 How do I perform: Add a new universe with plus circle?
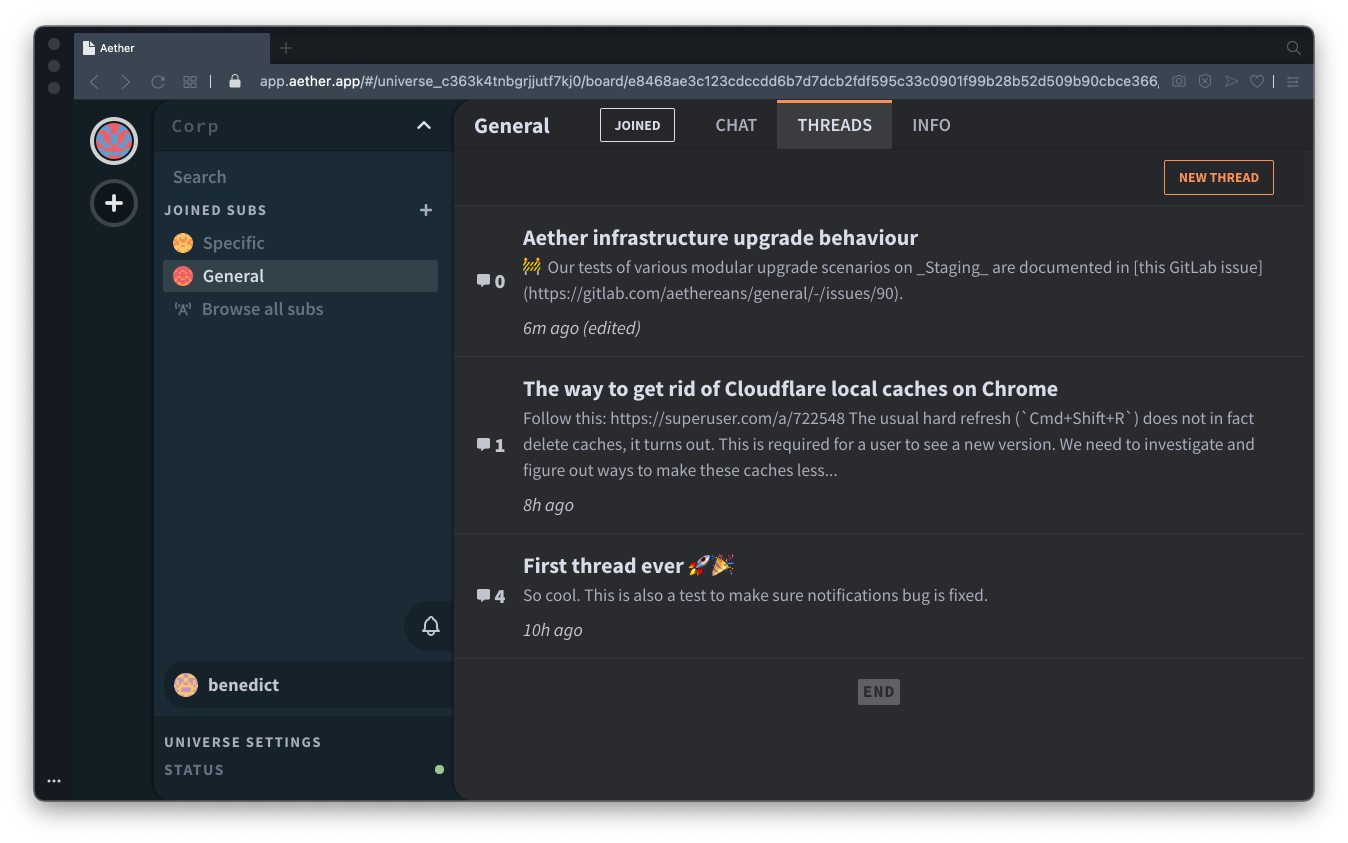point(114,203)
